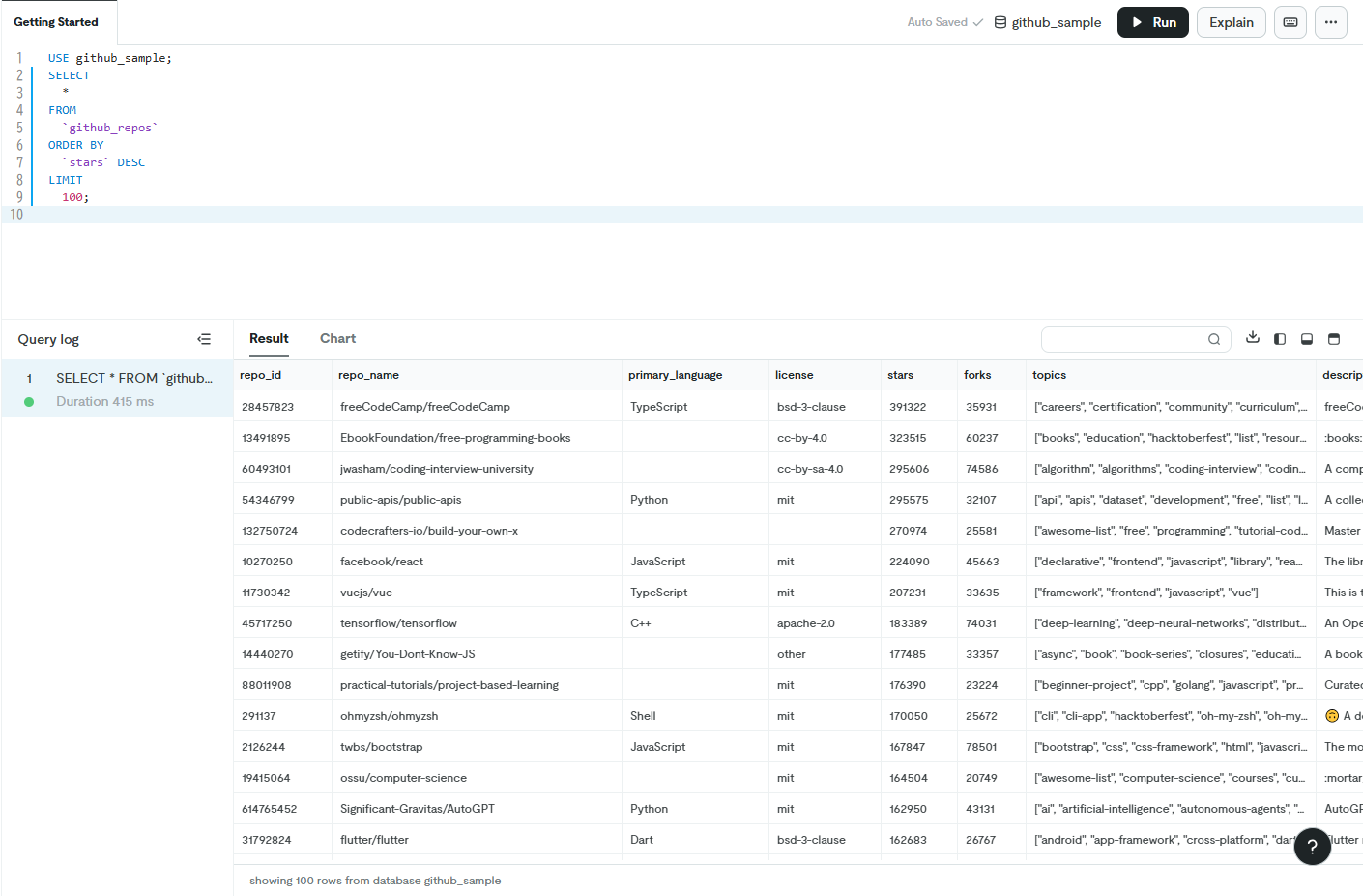1363x896 pixels.
Task: Switch to the Chart tab
Action: point(337,338)
